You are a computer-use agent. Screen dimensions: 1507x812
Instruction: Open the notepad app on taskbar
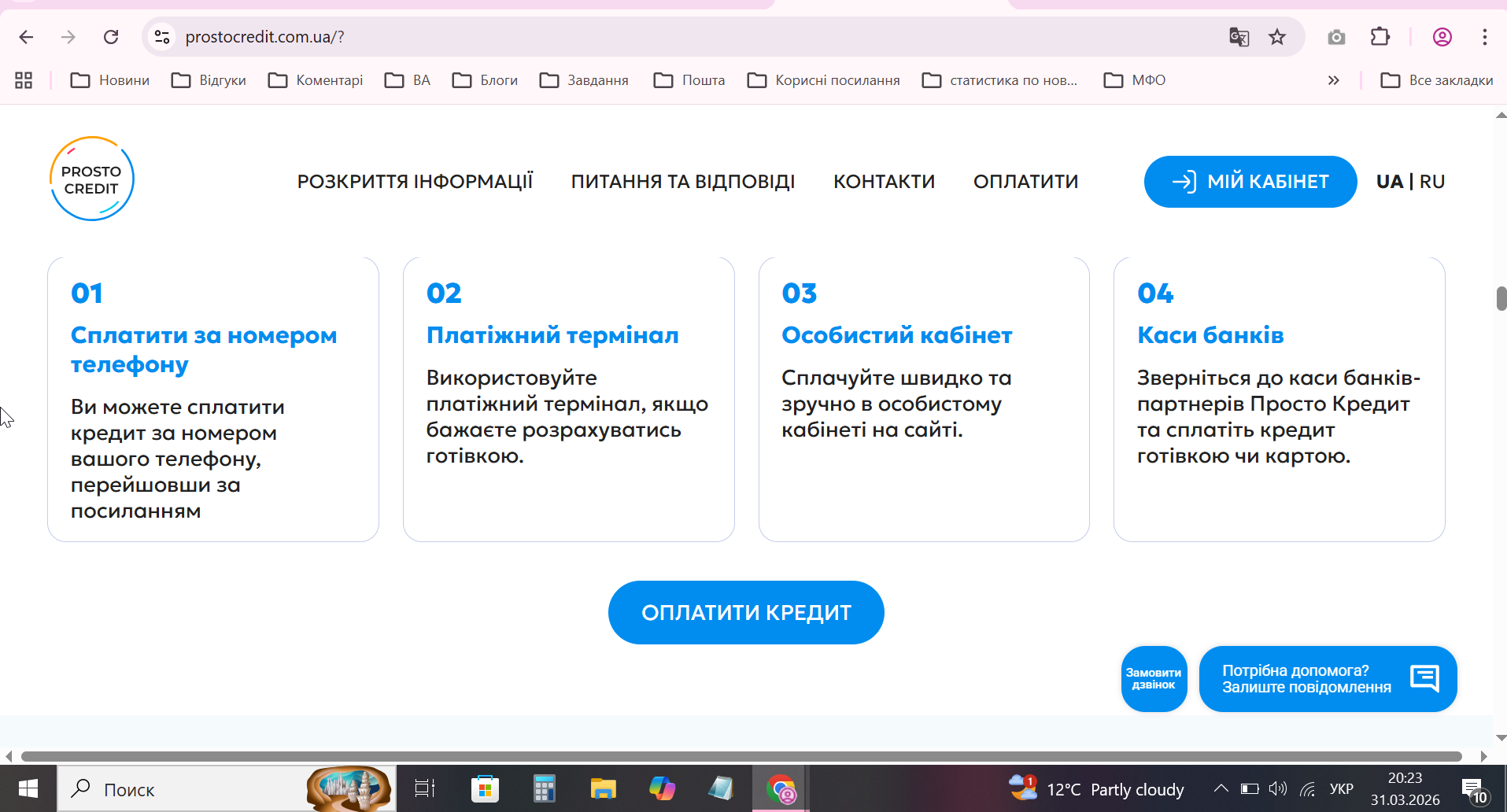[721, 788]
